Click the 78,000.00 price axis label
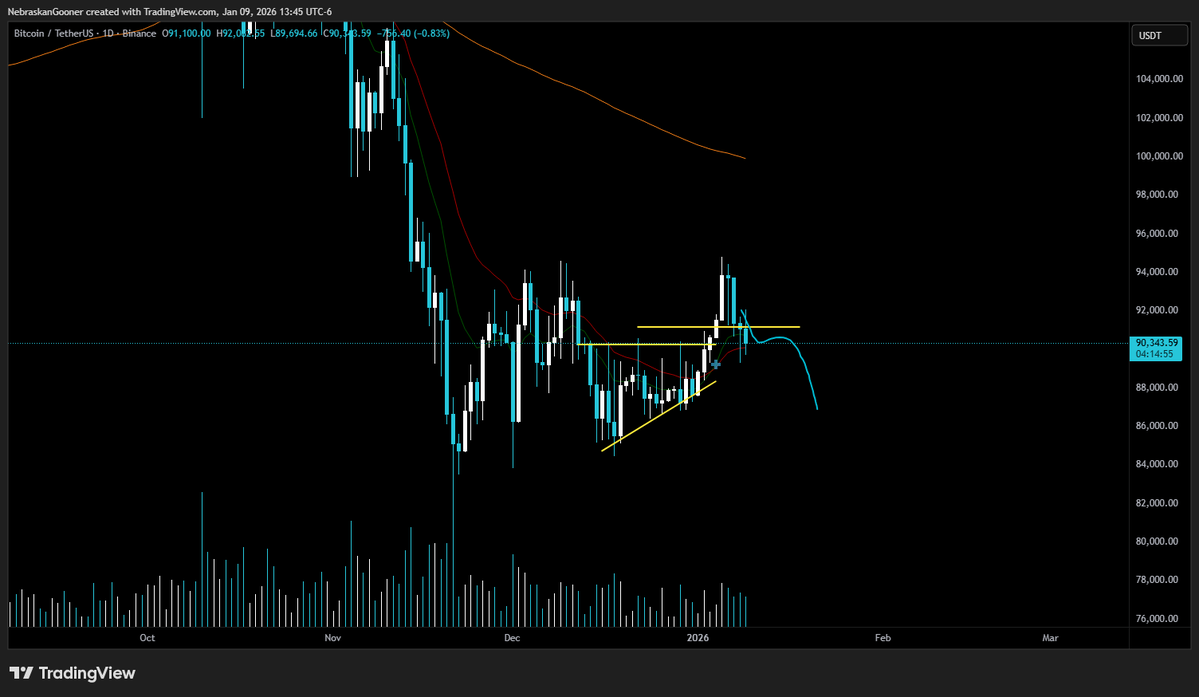This screenshot has height=697, width=1199. click(1157, 579)
